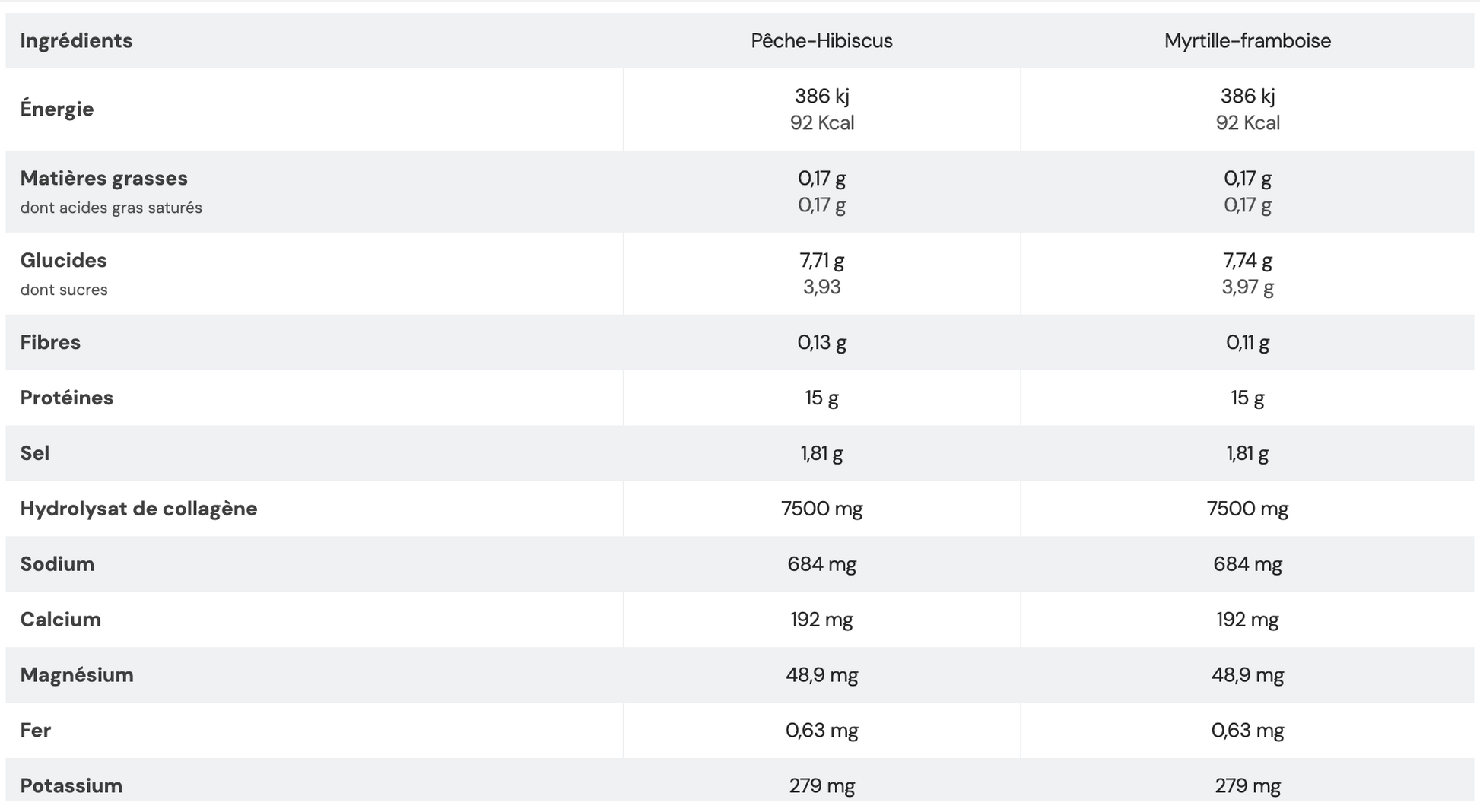Click the Hydrolysat de collagène row label
This screenshot has height=812, width=1480.
(x=138, y=509)
